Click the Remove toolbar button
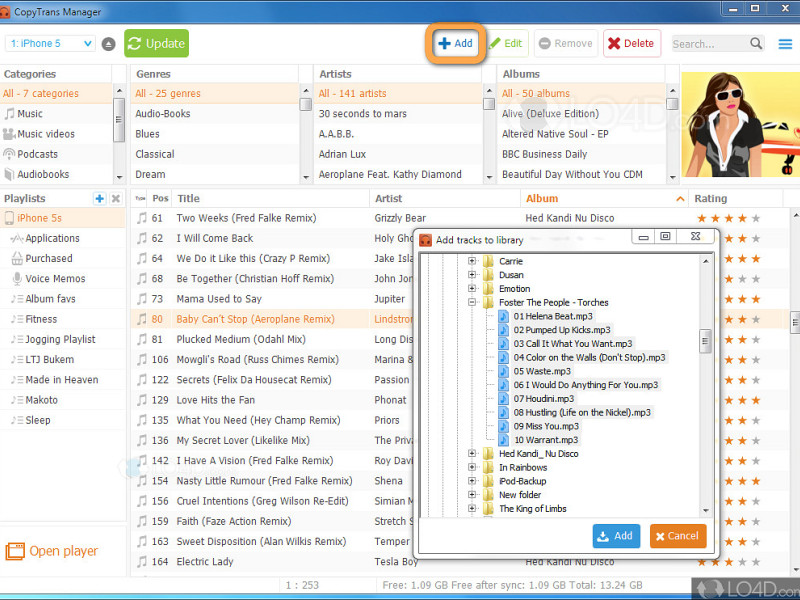The width and height of the screenshot is (800, 600). pos(566,43)
